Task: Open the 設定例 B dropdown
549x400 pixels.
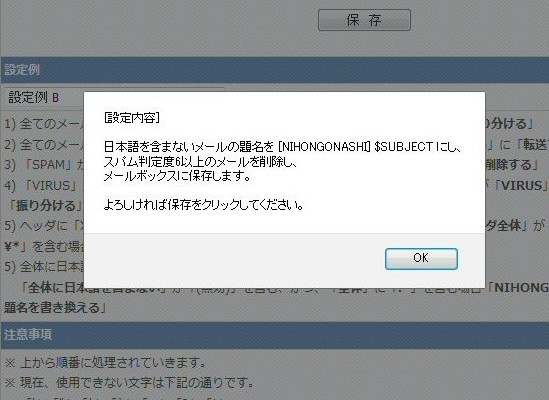Action: pyautogui.click(x=46, y=97)
